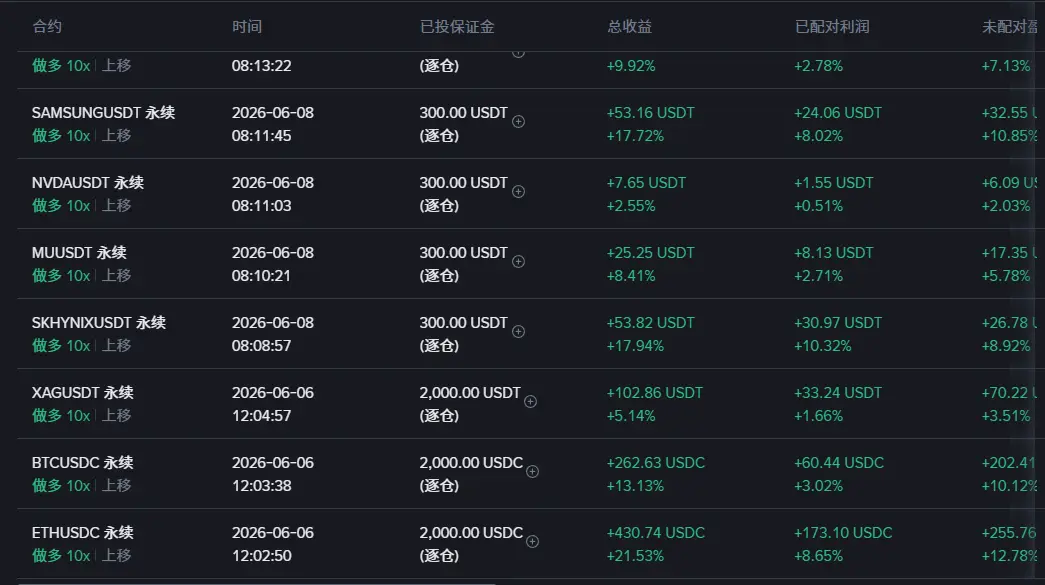Sort by the 总收益 column header
Image resolution: width=1045 pixels, height=585 pixels.
[x=629, y=27]
